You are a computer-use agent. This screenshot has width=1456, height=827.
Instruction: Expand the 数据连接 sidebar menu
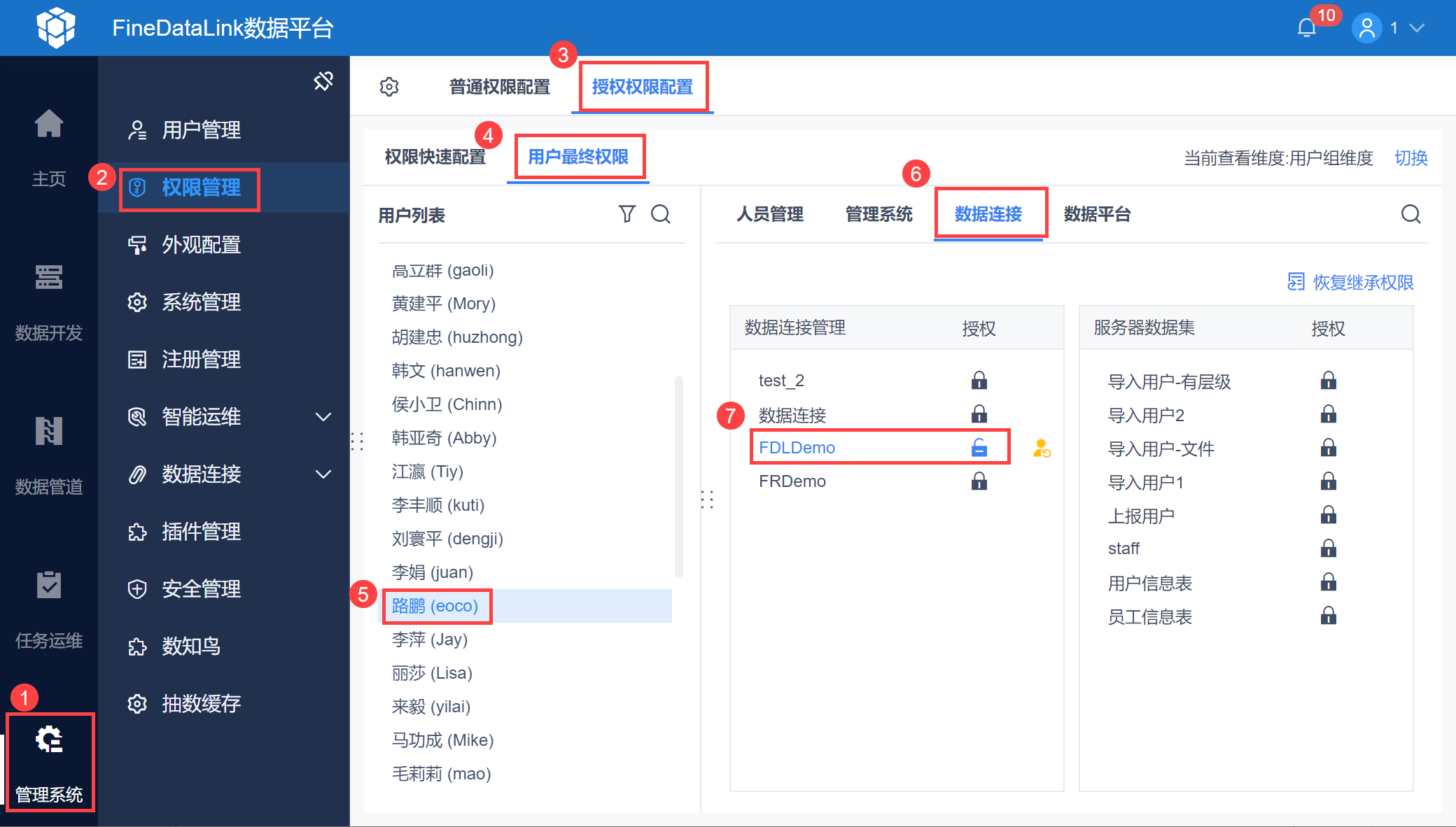(323, 474)
